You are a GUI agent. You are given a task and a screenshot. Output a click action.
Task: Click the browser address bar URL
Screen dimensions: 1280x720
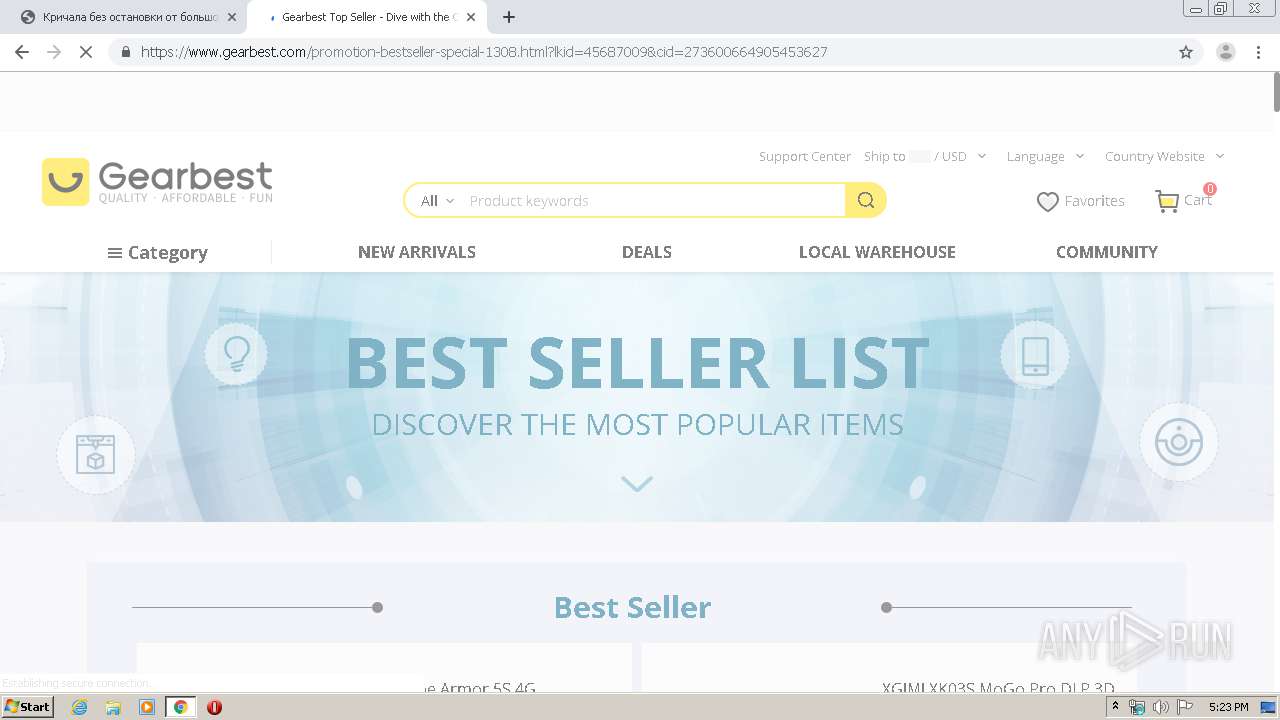point(484,52)
